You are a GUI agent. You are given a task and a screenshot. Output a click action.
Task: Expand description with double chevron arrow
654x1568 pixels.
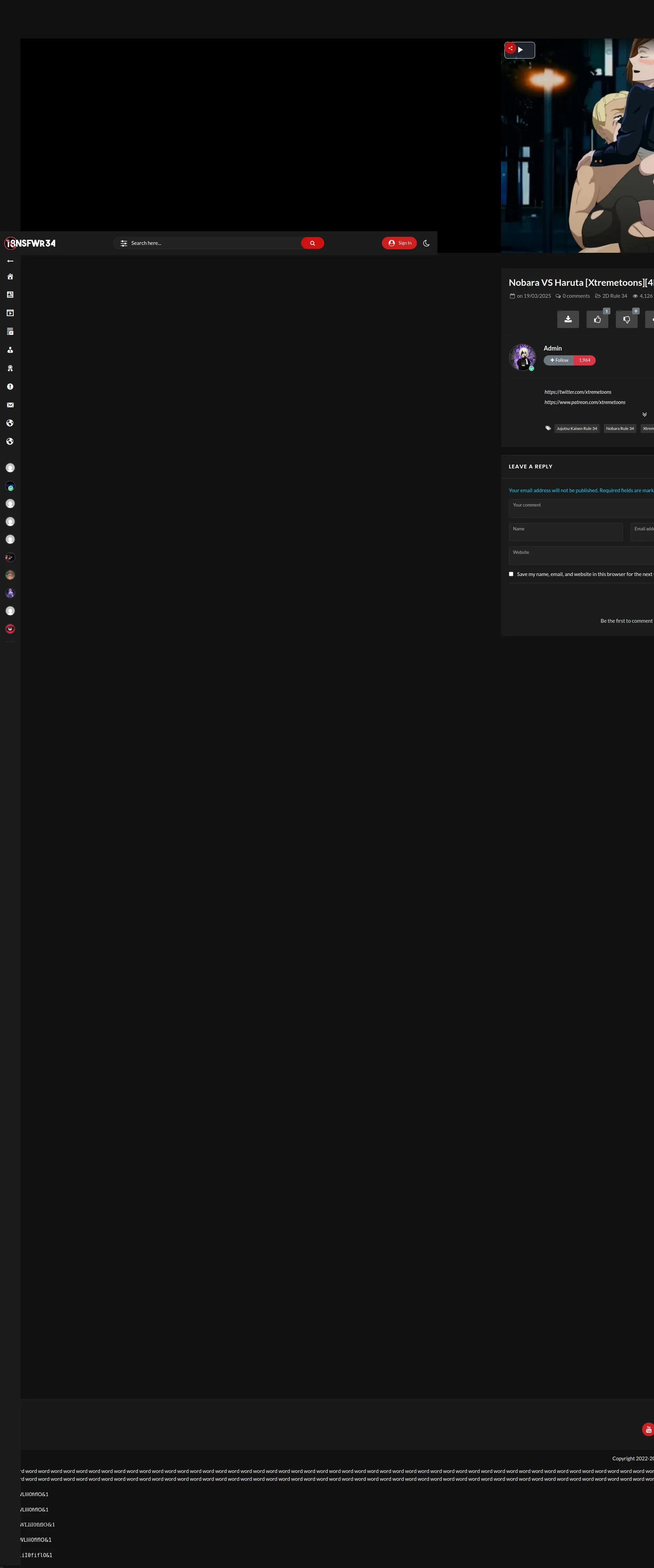(644, 415)
